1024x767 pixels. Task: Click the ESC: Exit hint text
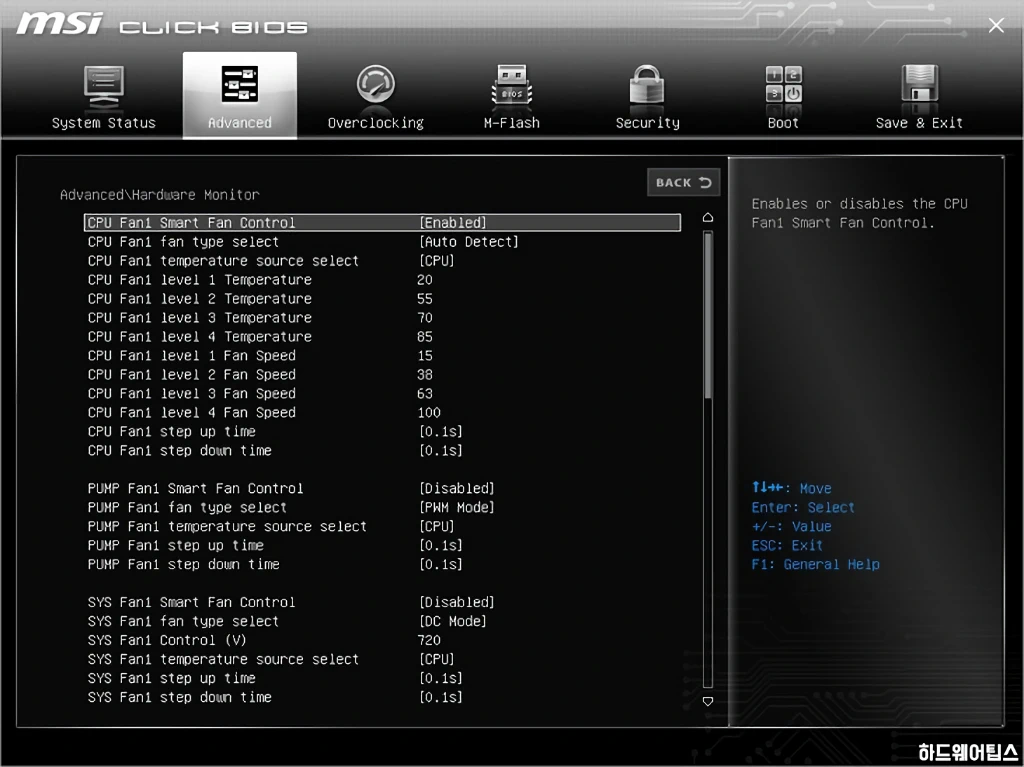[x=787, y=546]
